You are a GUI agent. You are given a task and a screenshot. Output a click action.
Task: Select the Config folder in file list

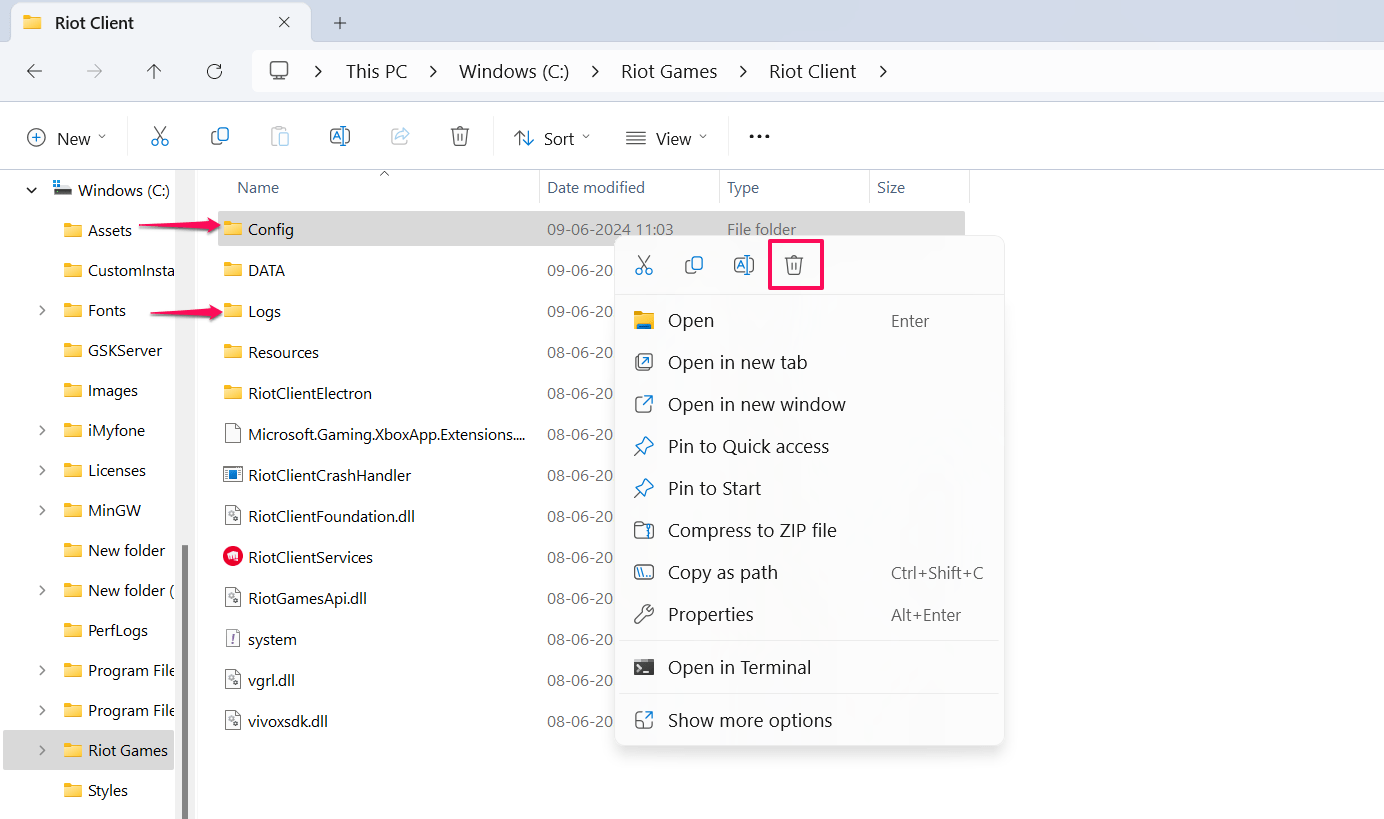pos(591,229)
